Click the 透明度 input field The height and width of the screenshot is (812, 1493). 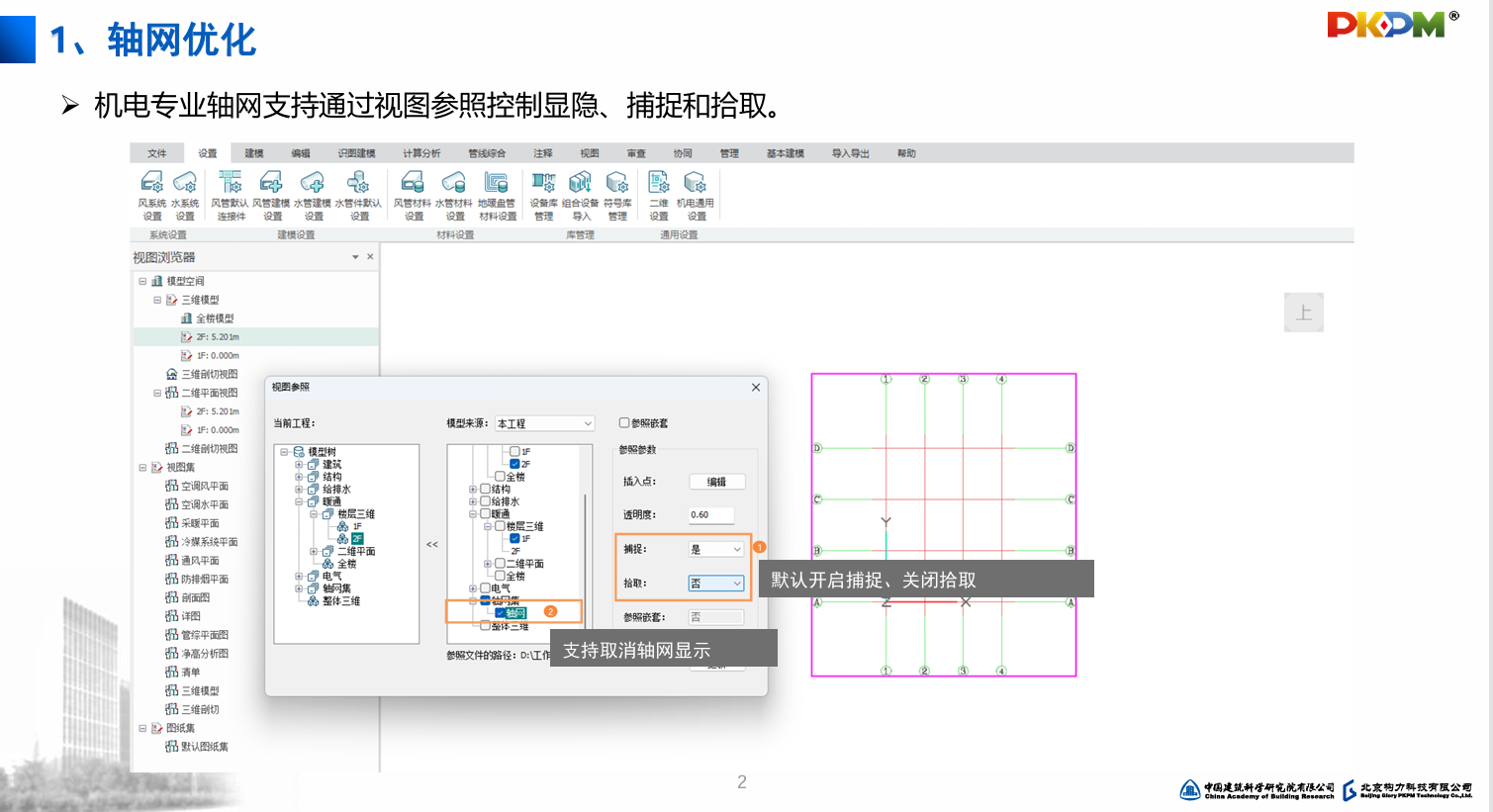[x=711, y=515]
